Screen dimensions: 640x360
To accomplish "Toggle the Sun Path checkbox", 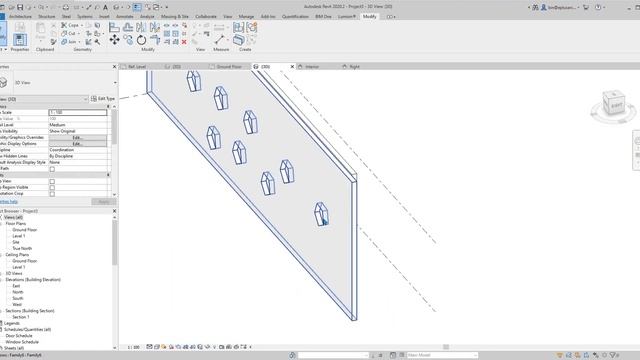I will point(52,169).
